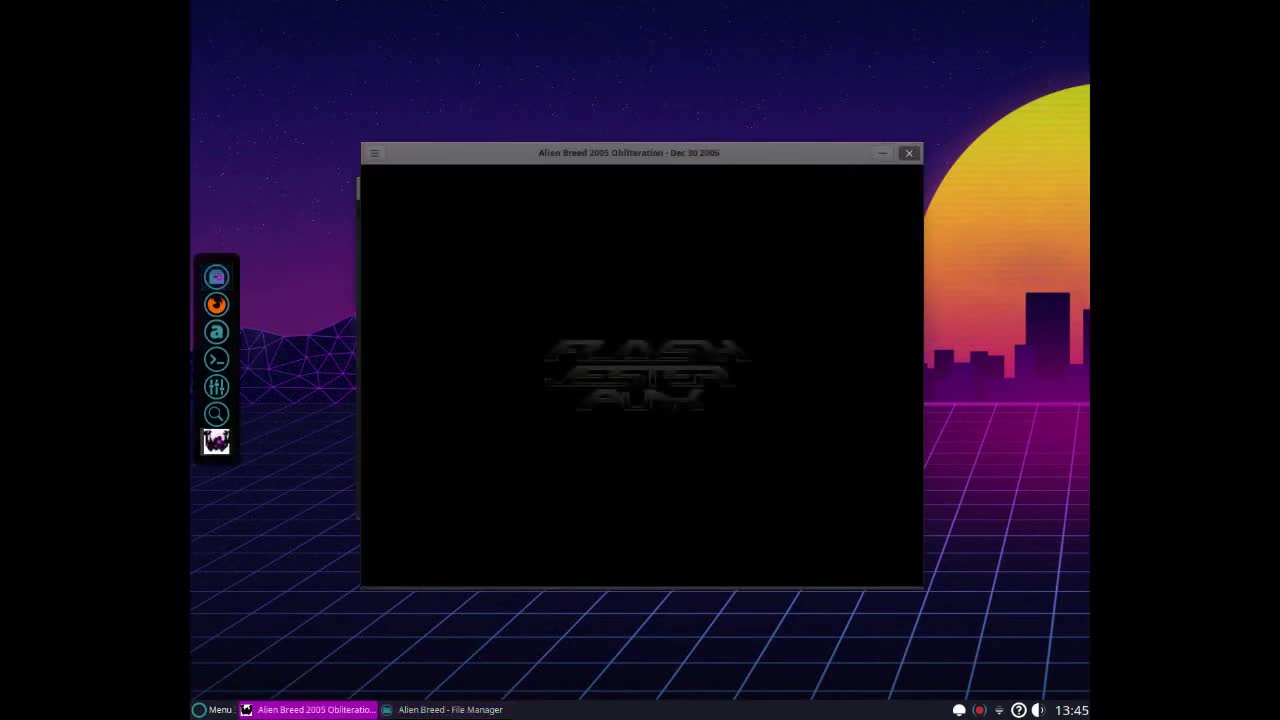Open the settings mixer dock icon

pyautogui.click(x=216, y=386)
